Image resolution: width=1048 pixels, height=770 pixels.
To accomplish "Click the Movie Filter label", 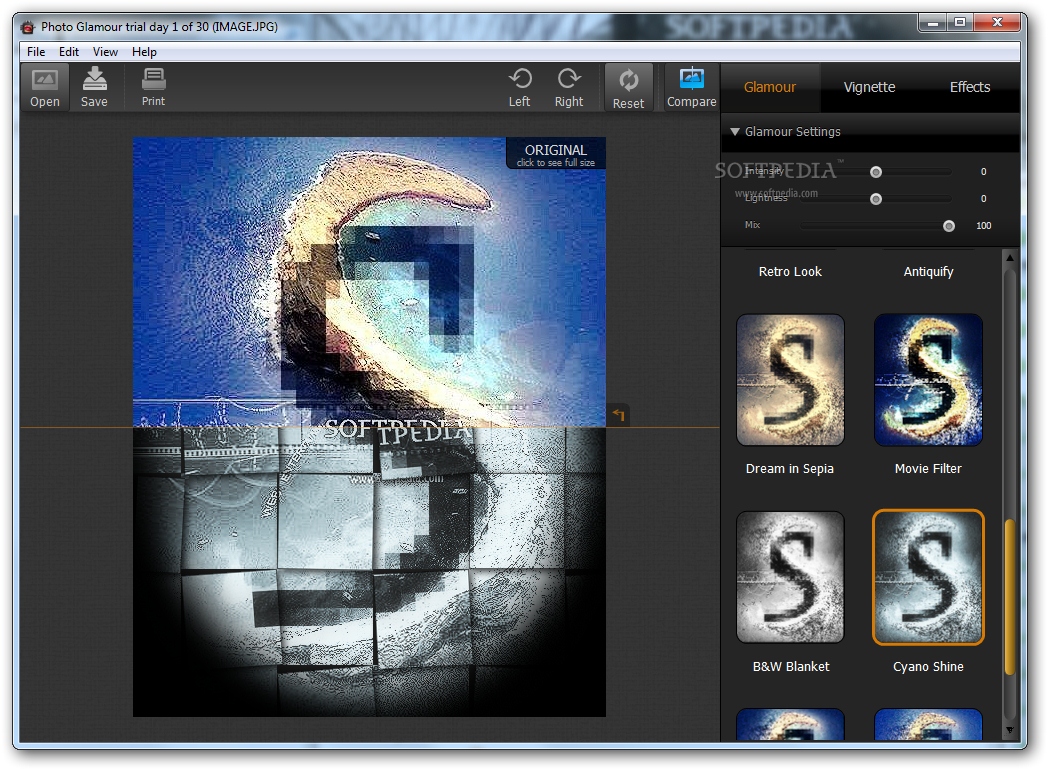I will click(928, 469).
